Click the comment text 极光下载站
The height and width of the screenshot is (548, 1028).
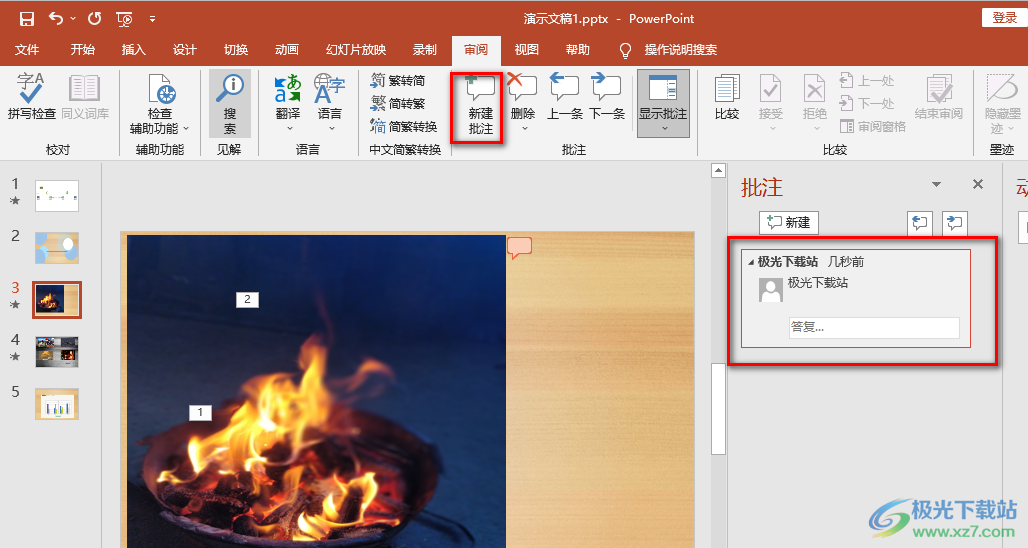click(x=818, y=283)
